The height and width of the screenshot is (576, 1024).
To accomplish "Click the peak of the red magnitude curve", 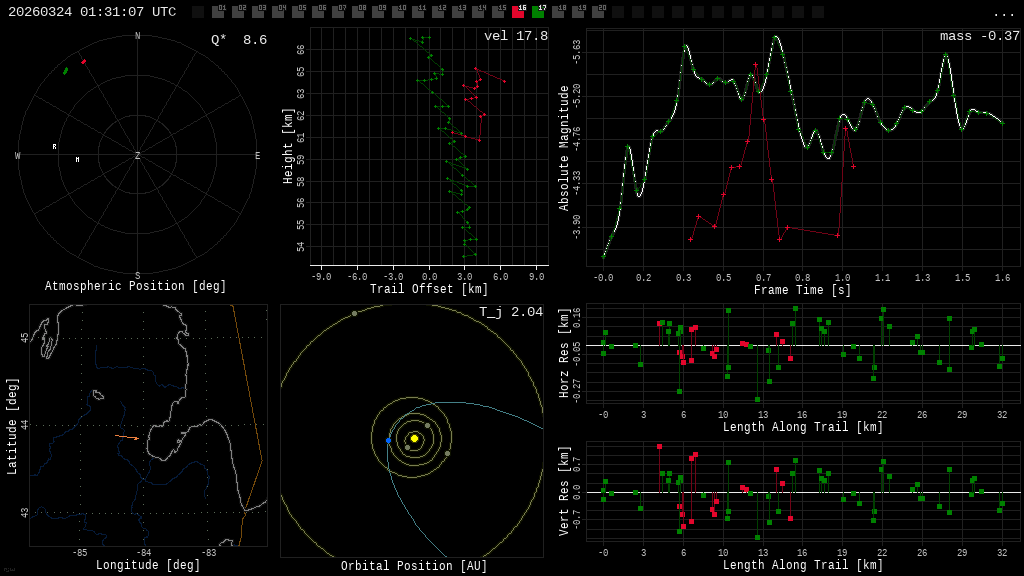I will point(756,65).
